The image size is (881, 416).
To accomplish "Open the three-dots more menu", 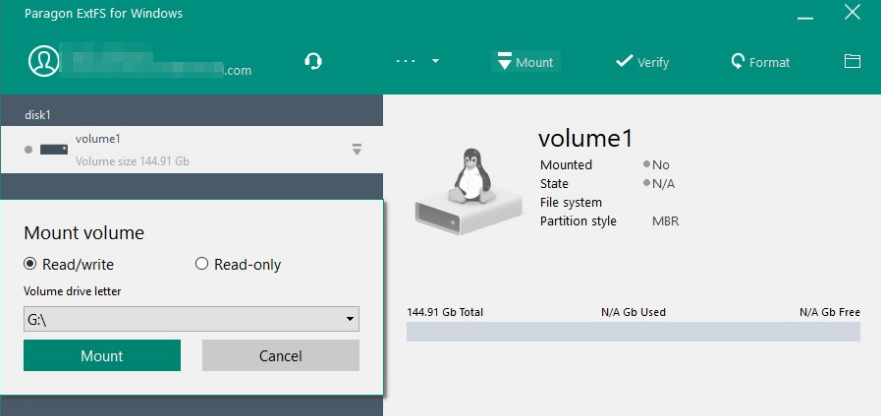I will tap(405, 61).
